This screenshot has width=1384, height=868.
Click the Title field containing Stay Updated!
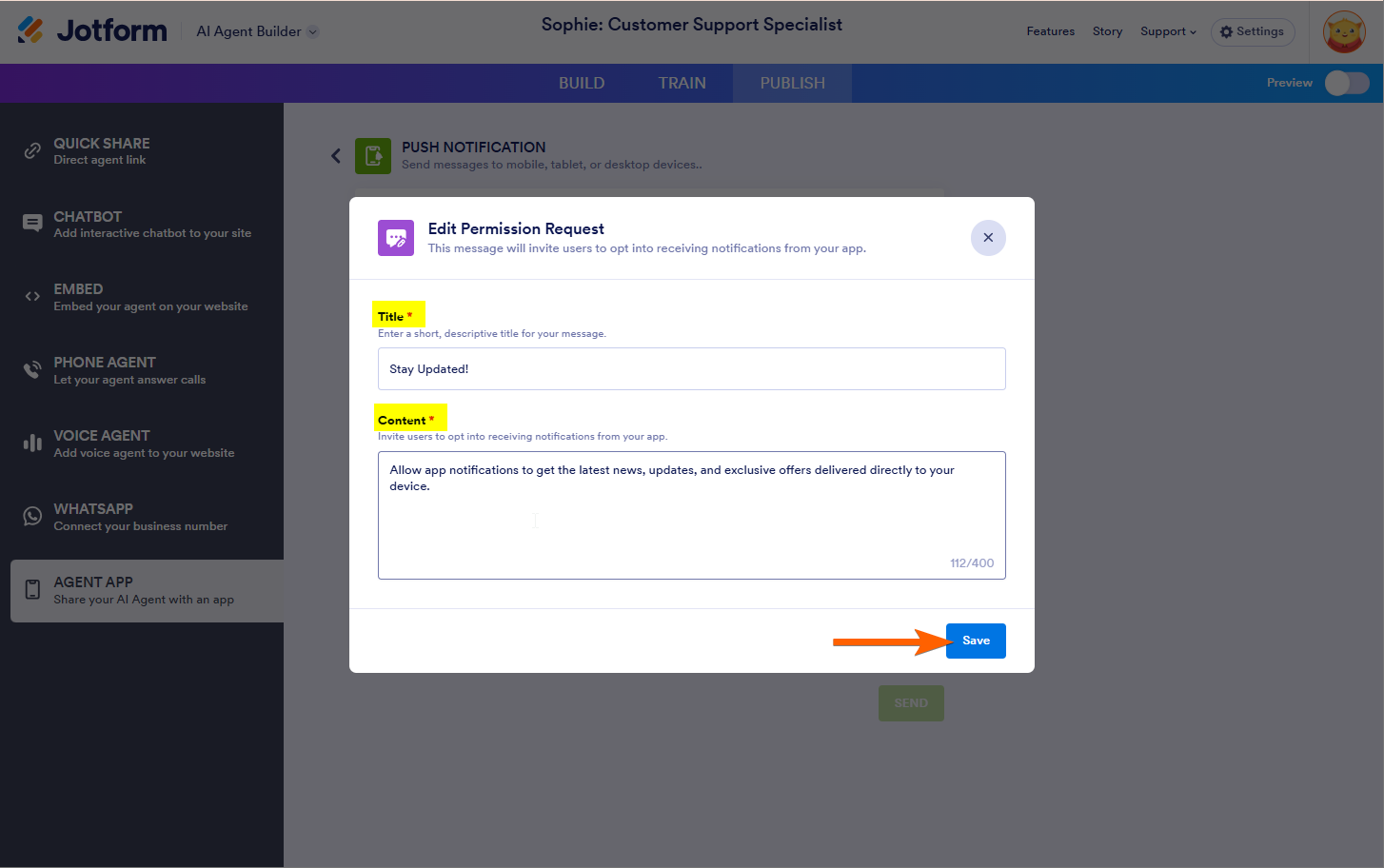(x=692, y=368)
